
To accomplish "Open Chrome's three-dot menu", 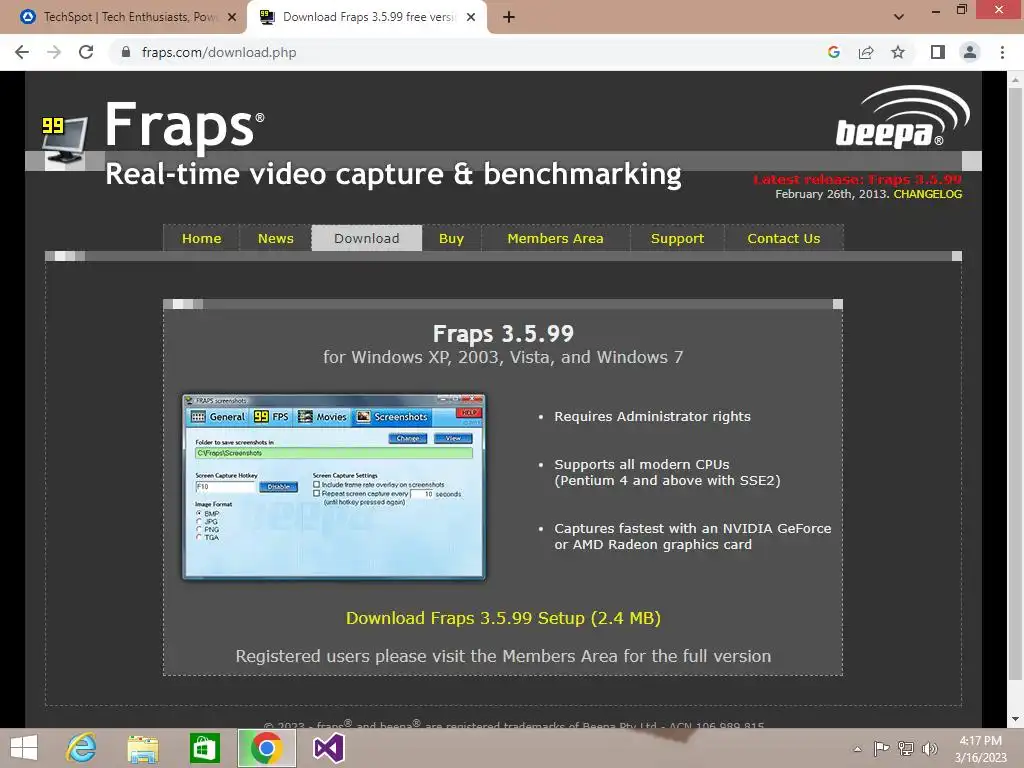I will (x=1002, y=52).
